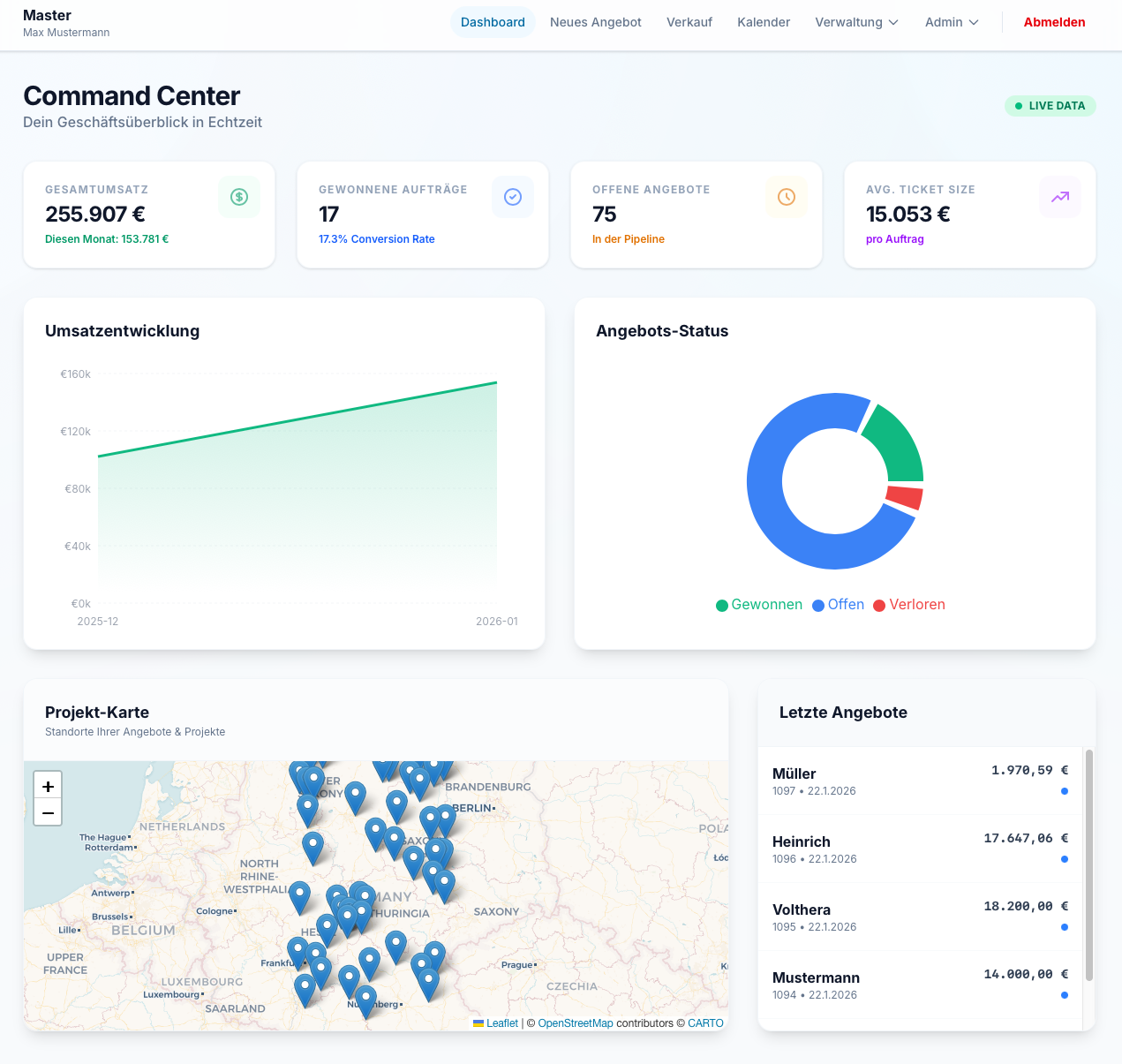Click the clock icon on Offene Angebote card
Image resolution: width=1122 pixels, height=1064 pixels.
[x=787, y=197]
